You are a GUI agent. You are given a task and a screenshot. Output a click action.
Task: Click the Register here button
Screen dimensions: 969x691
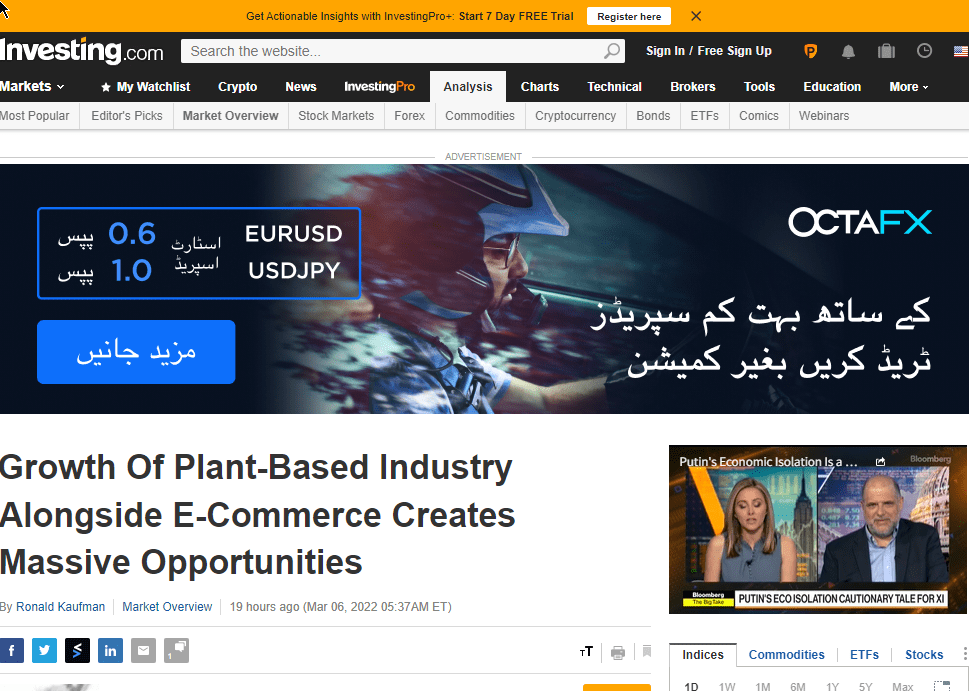pos(628,17)
